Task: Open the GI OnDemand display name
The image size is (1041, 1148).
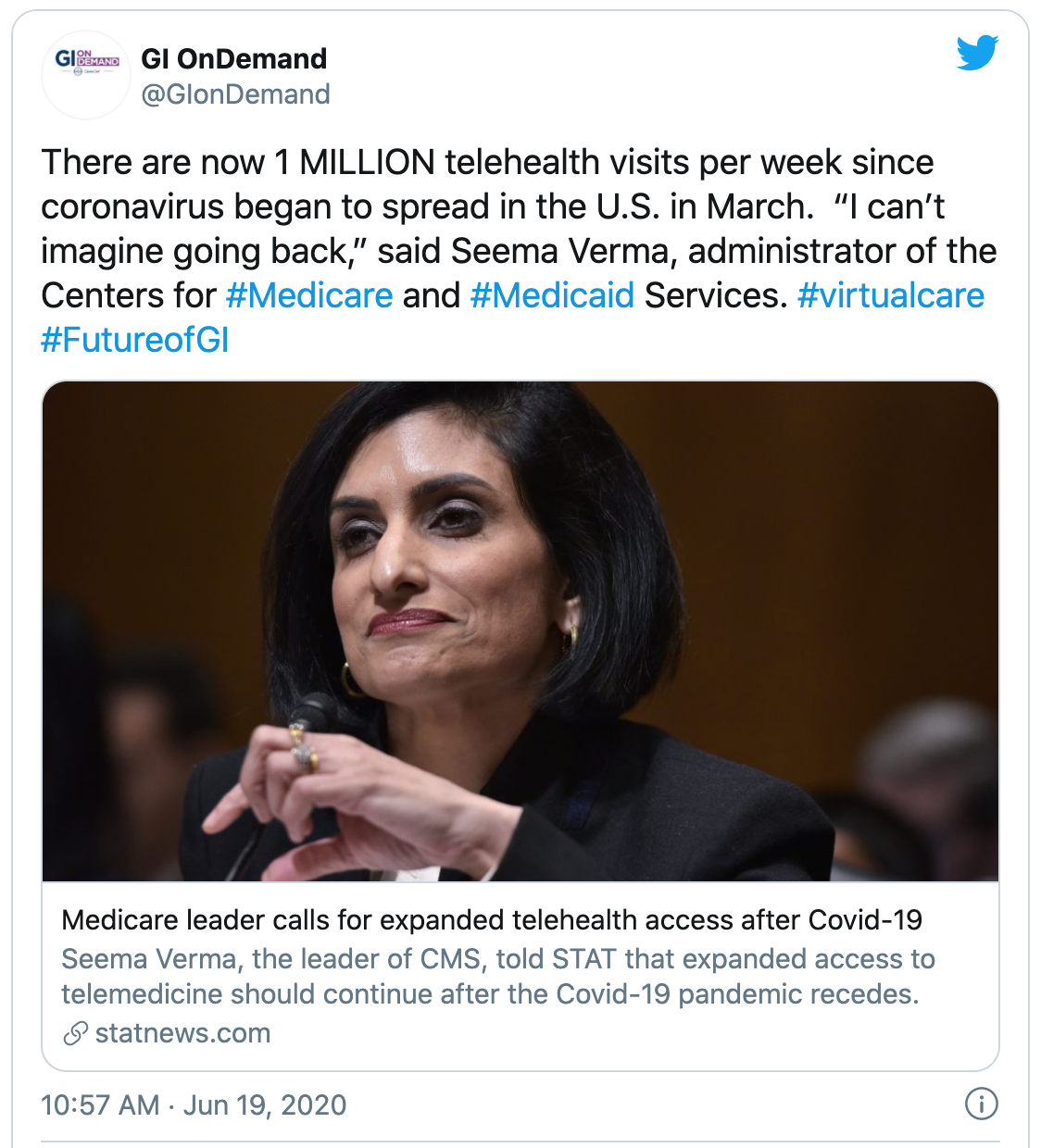Action: [x=233, y=58]
